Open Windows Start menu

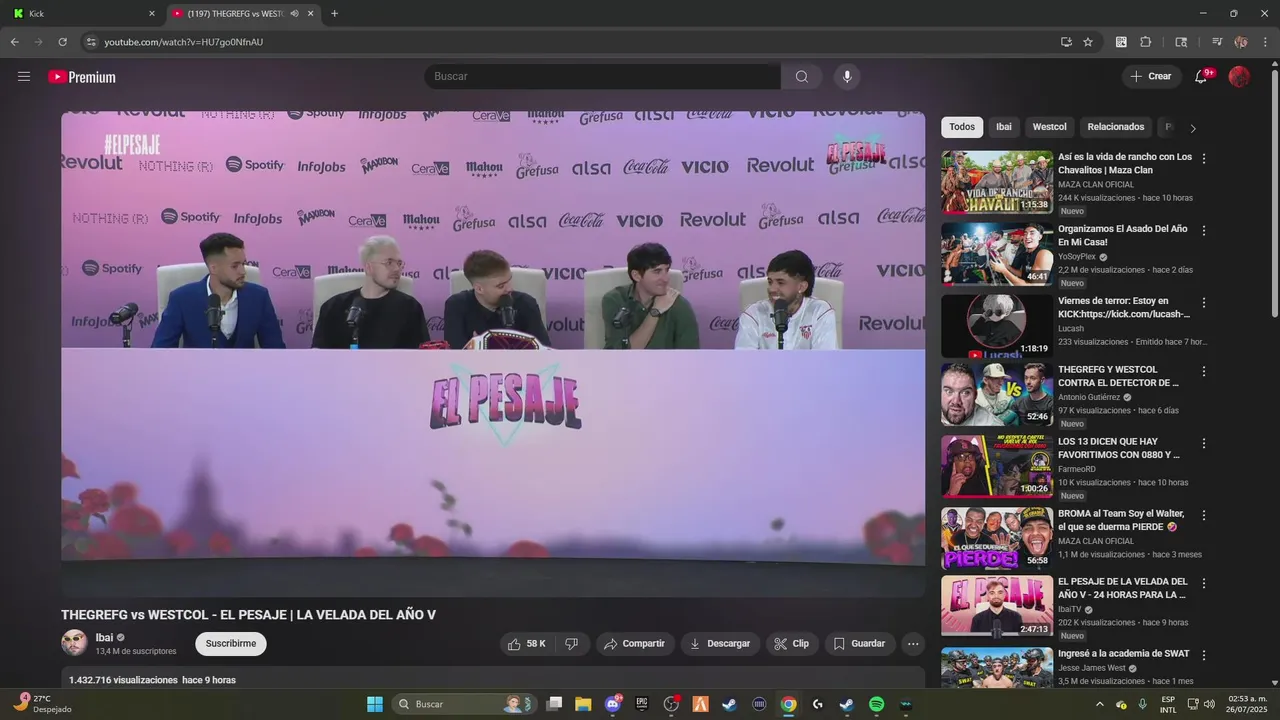pos(375,704)
